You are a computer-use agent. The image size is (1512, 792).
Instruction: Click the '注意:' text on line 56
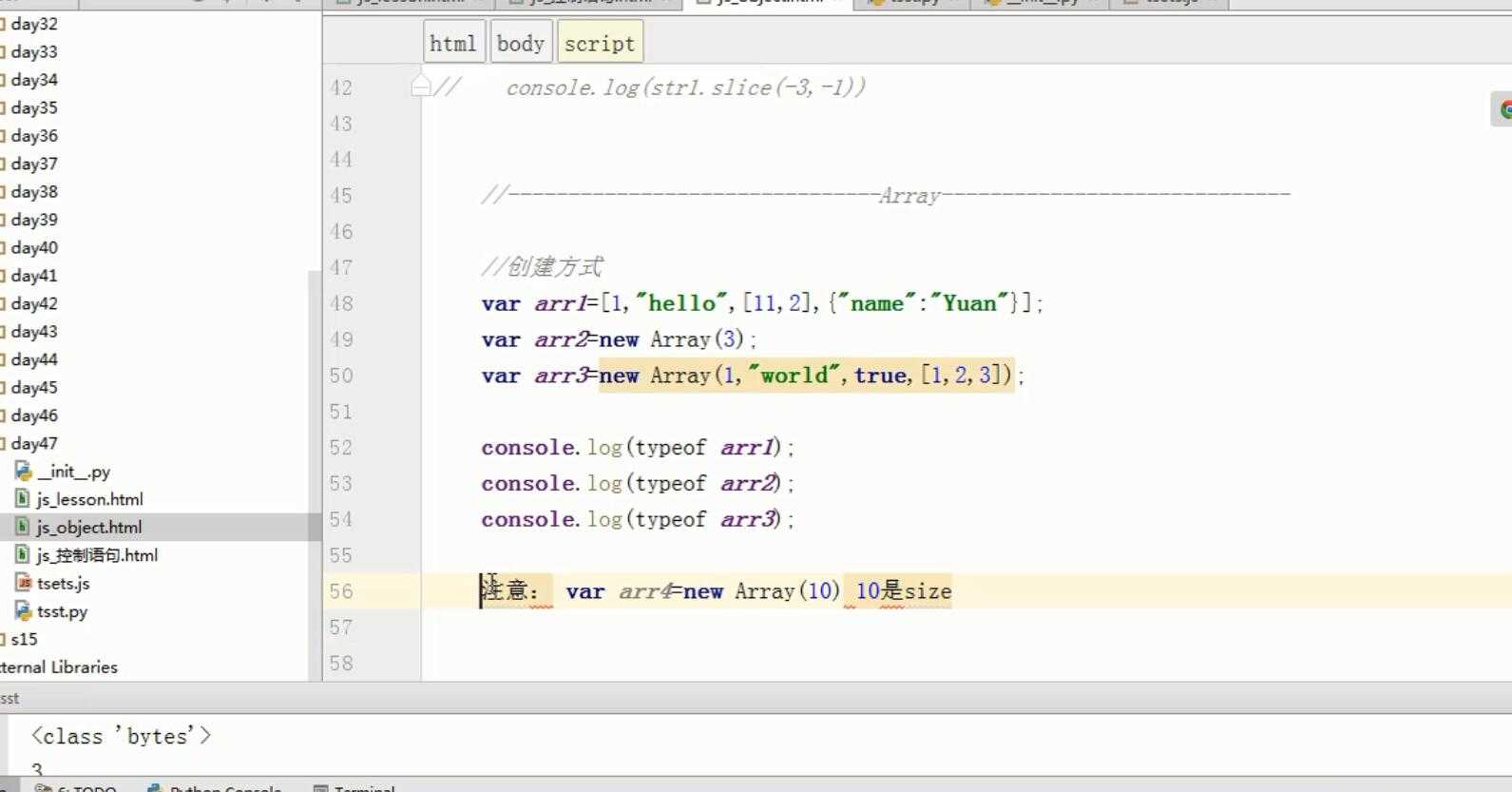pyautogui.click(x=515, y=591)
